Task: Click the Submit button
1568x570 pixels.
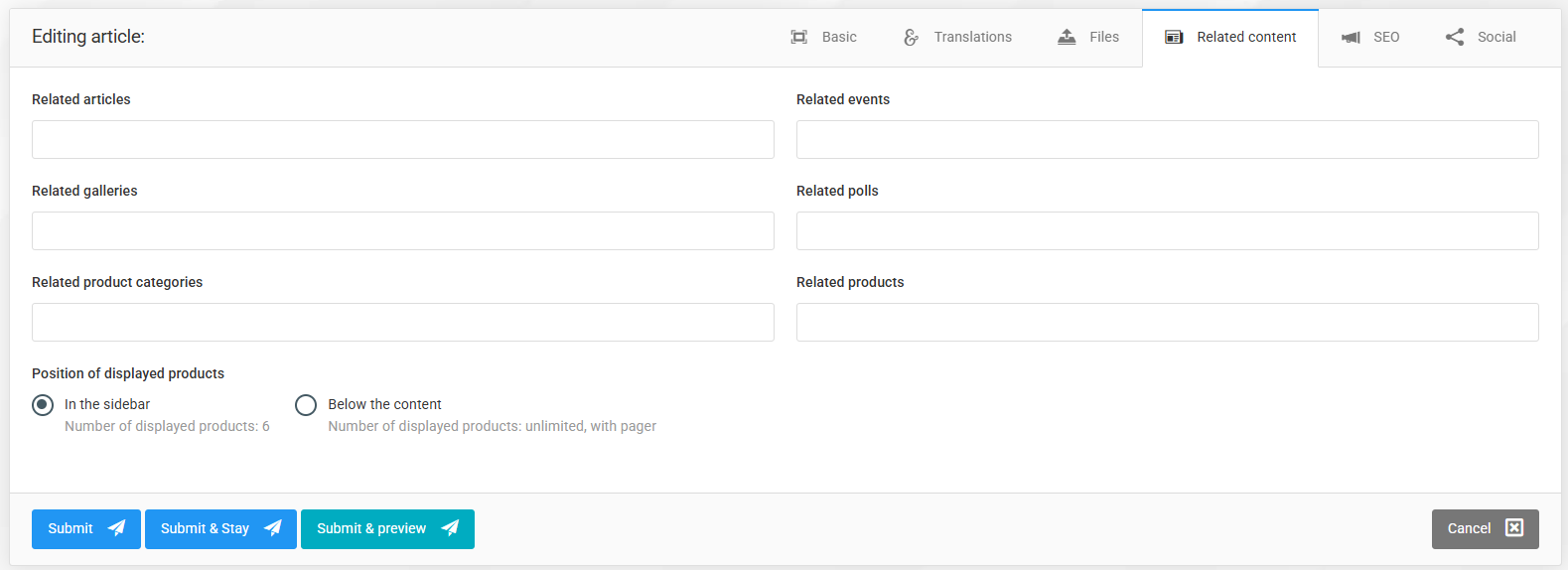Action: click(x=86, y=529)
